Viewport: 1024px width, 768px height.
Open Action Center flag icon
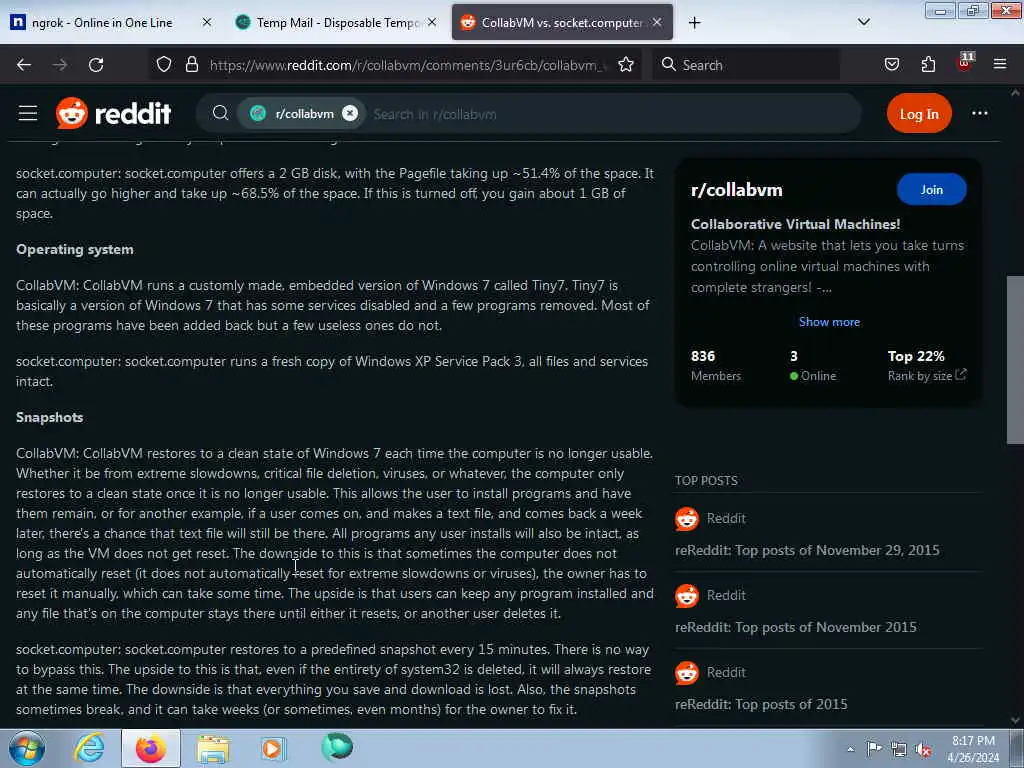874,749
